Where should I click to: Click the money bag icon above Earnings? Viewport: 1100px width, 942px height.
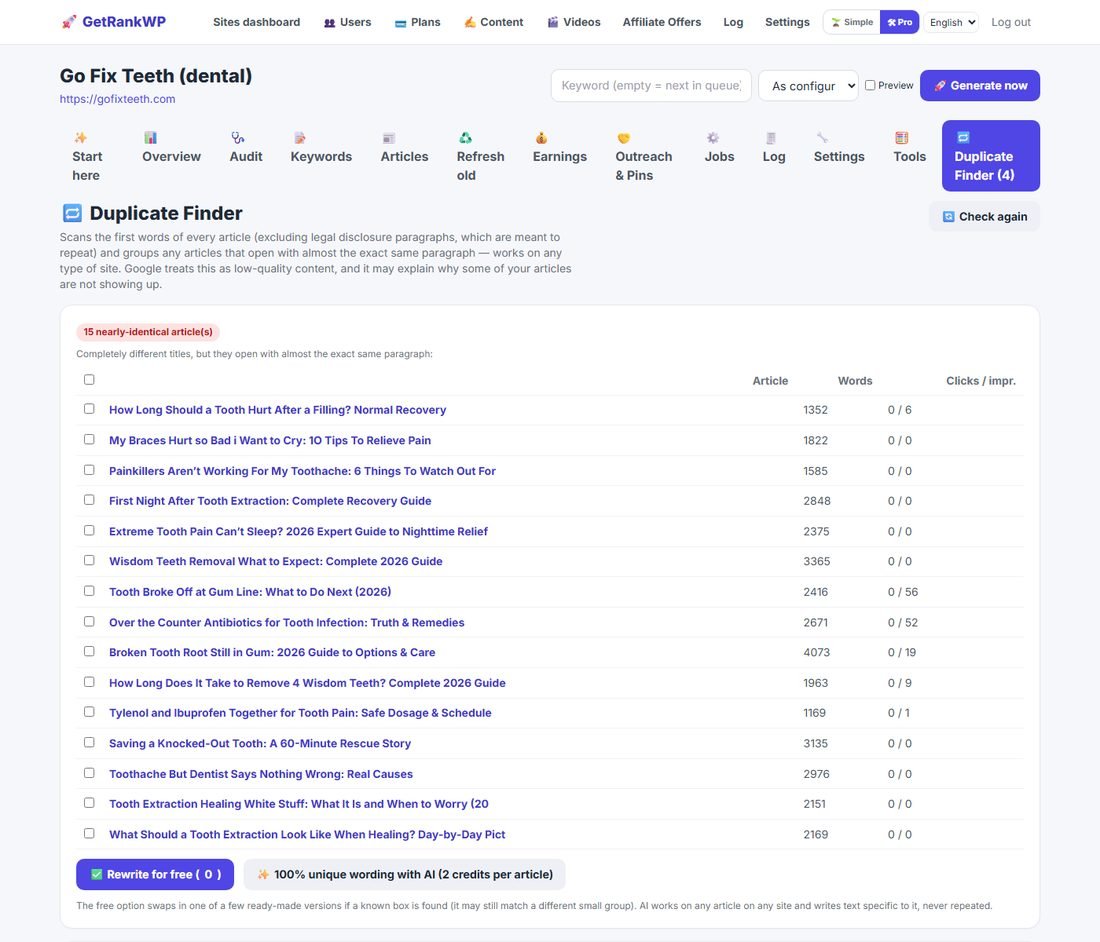pos(541,137)
